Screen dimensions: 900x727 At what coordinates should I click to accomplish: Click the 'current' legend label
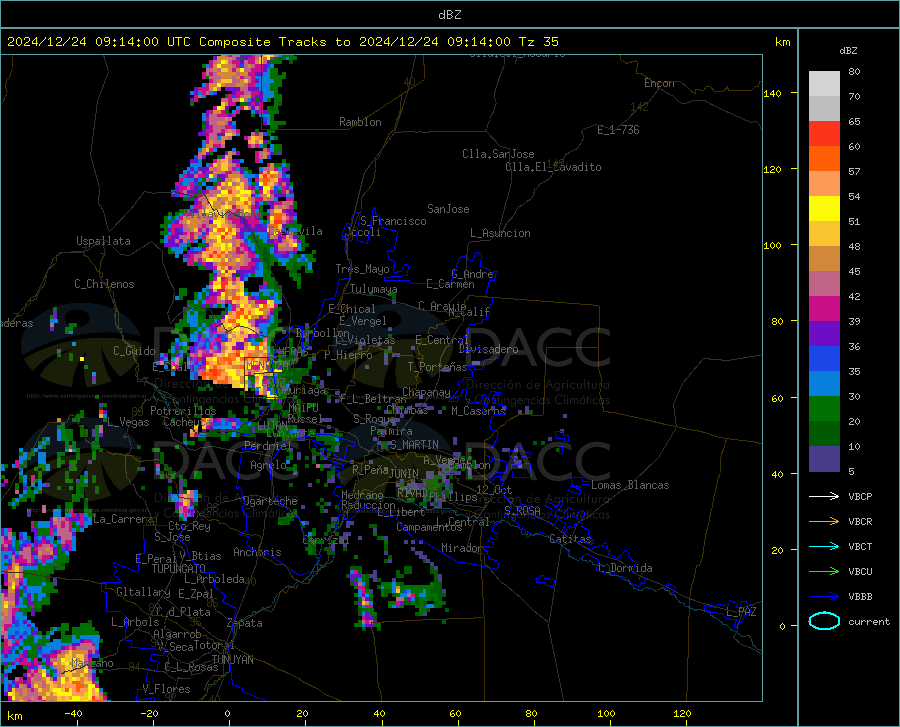(869, 621)
